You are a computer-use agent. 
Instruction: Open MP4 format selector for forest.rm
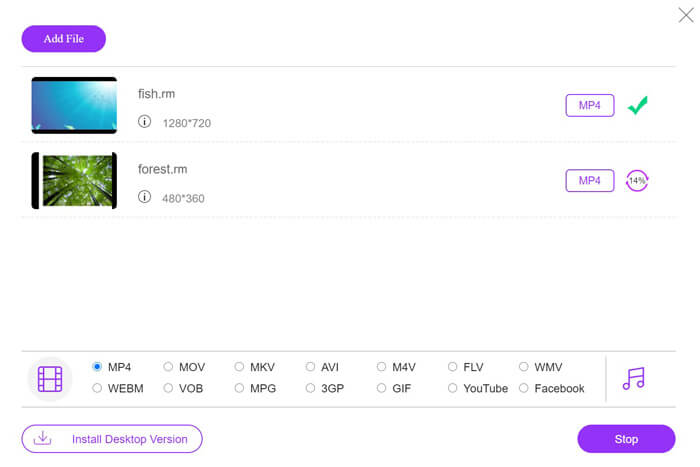[590, 180]
